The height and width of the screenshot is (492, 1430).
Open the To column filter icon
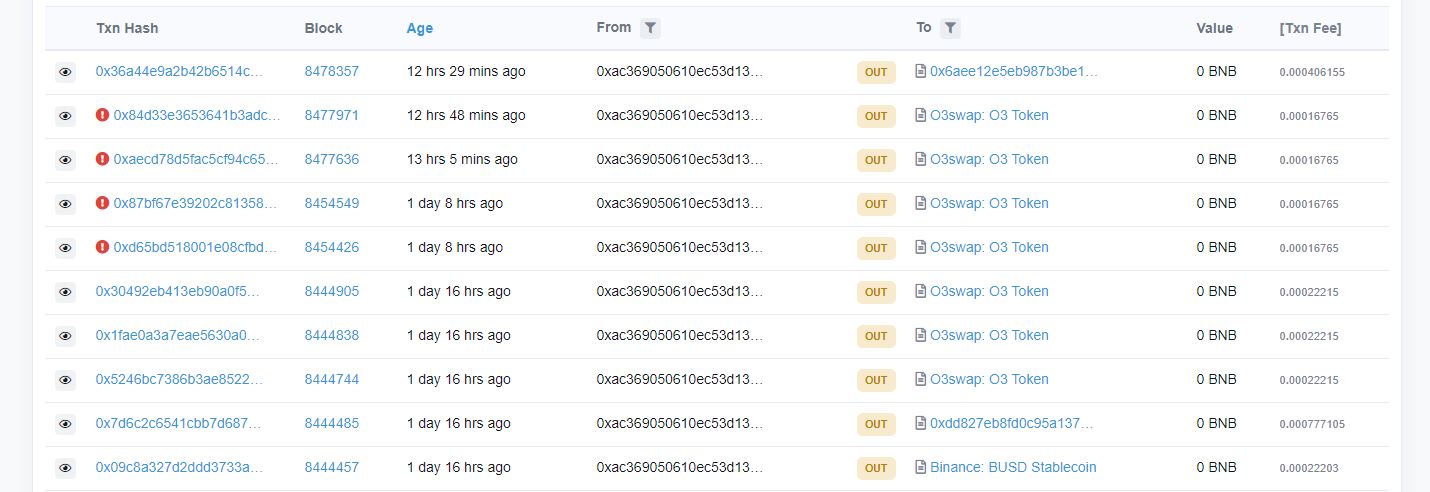(950, 28)
